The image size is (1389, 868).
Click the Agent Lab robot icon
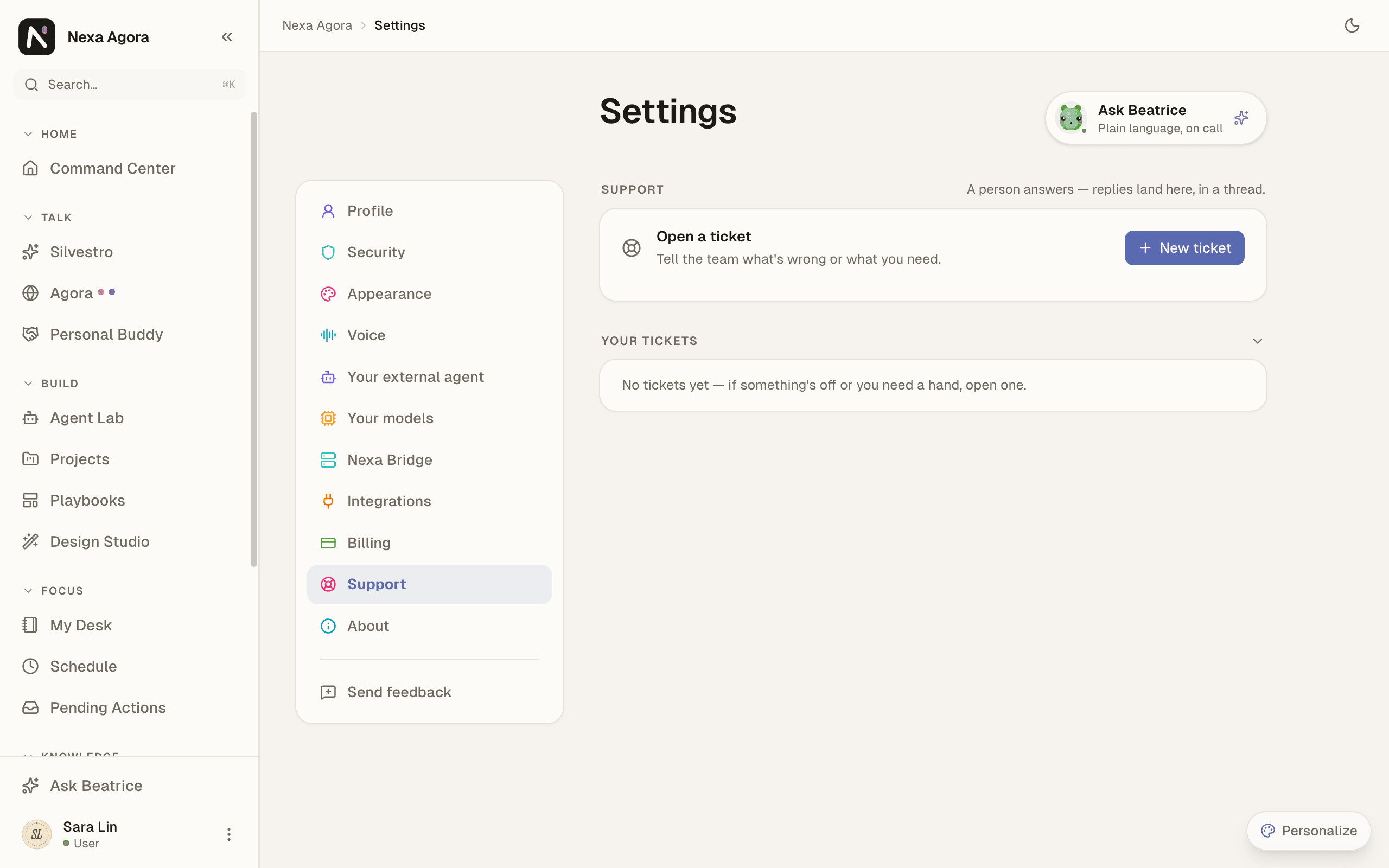coord(30,418)
